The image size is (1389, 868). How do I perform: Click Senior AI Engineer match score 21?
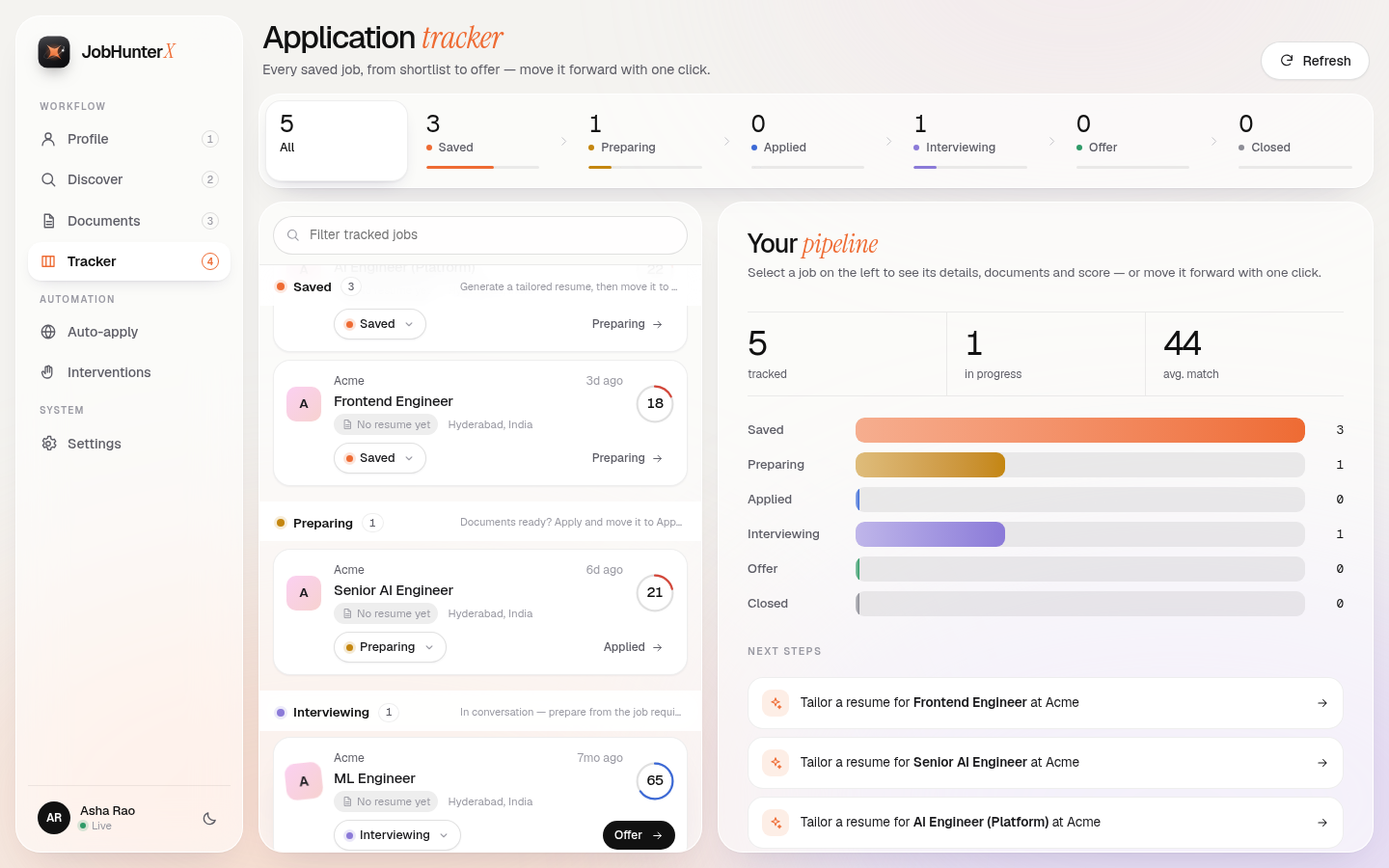655,593
